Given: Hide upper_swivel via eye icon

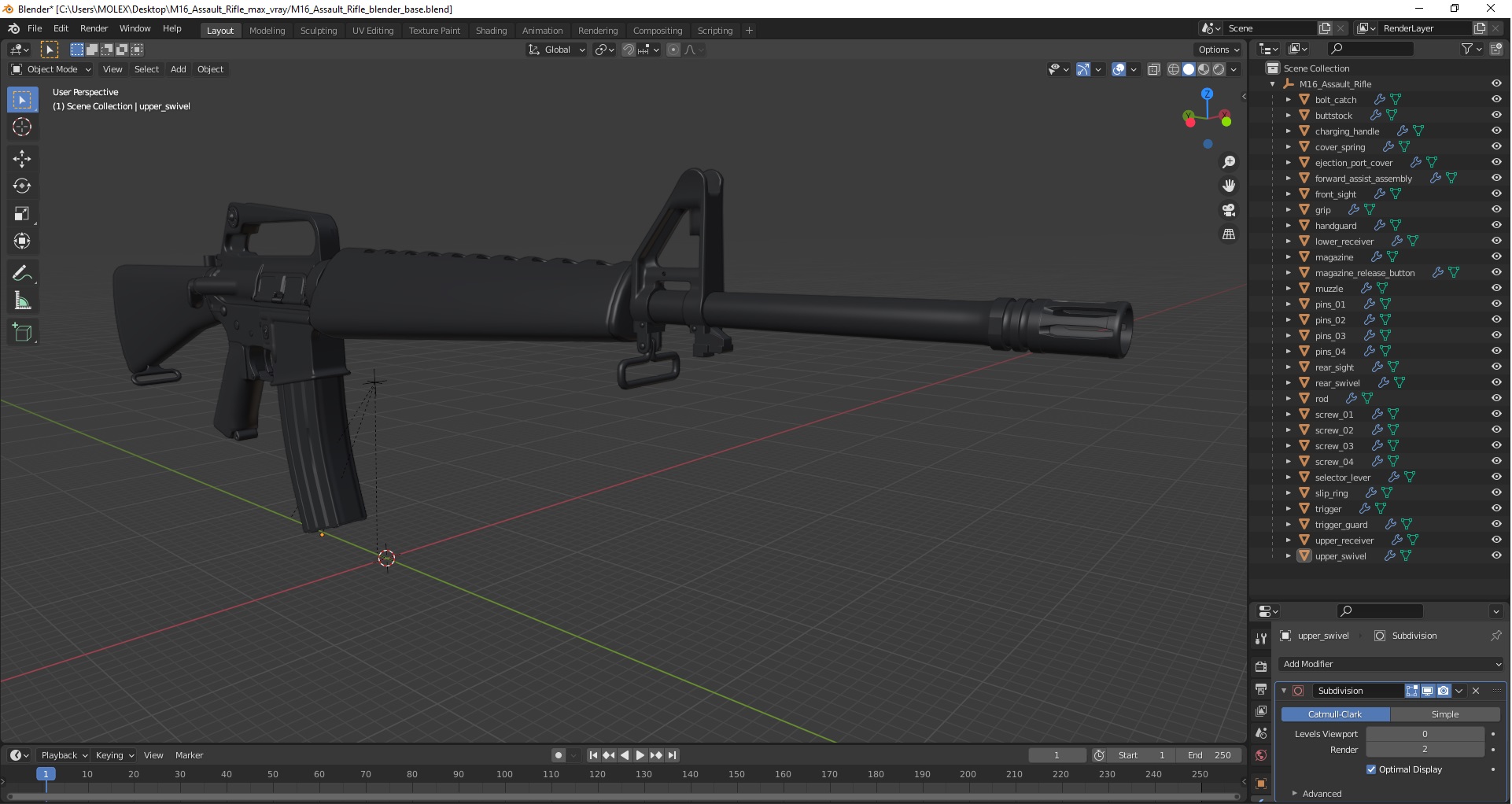Looking at the screenshot, I should [x=1496, y=556].
